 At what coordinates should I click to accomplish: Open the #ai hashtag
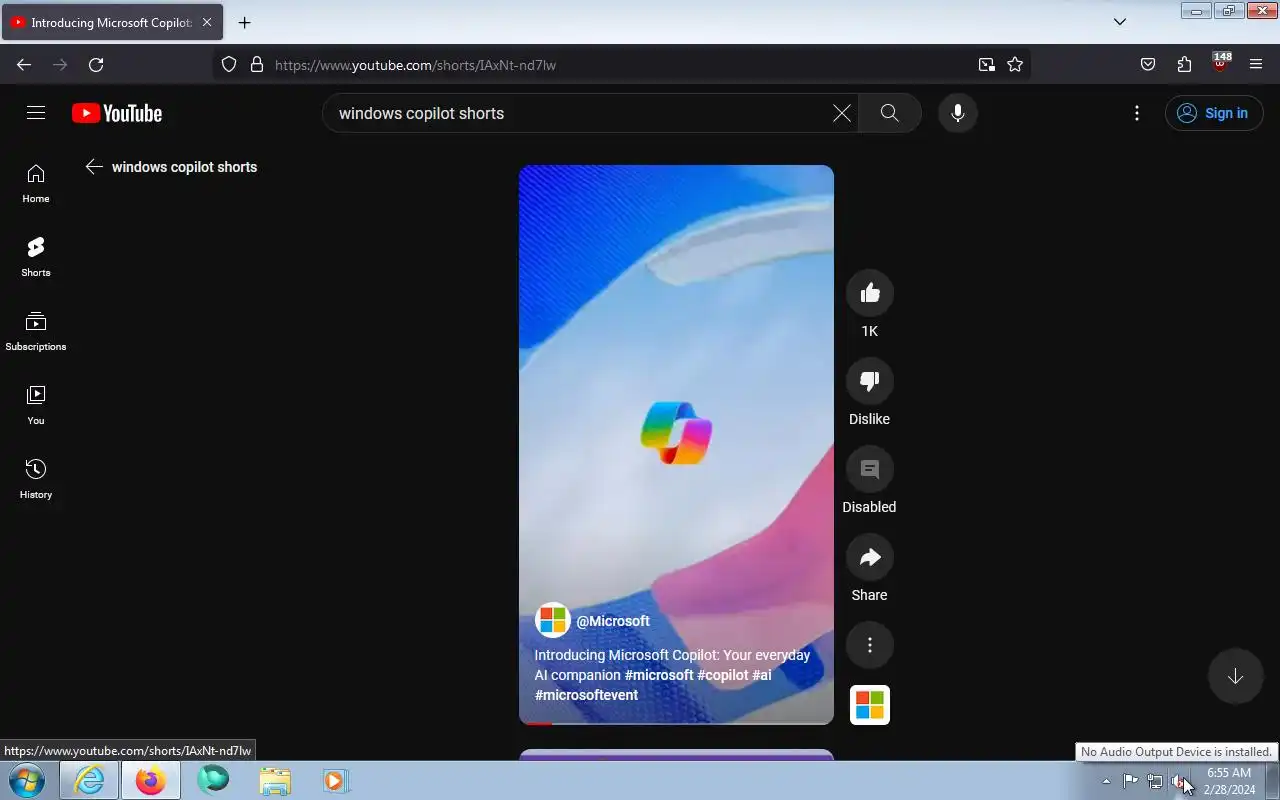click(x=762, y=675)
